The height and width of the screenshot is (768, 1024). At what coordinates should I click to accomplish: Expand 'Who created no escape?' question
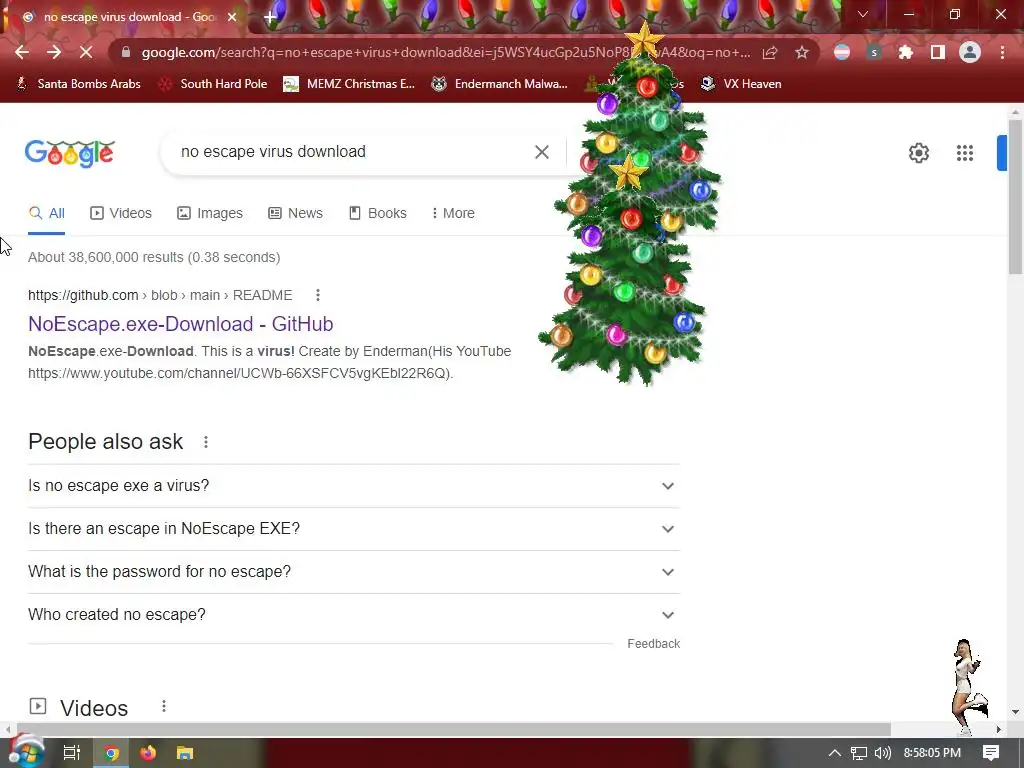coord(354,615)
